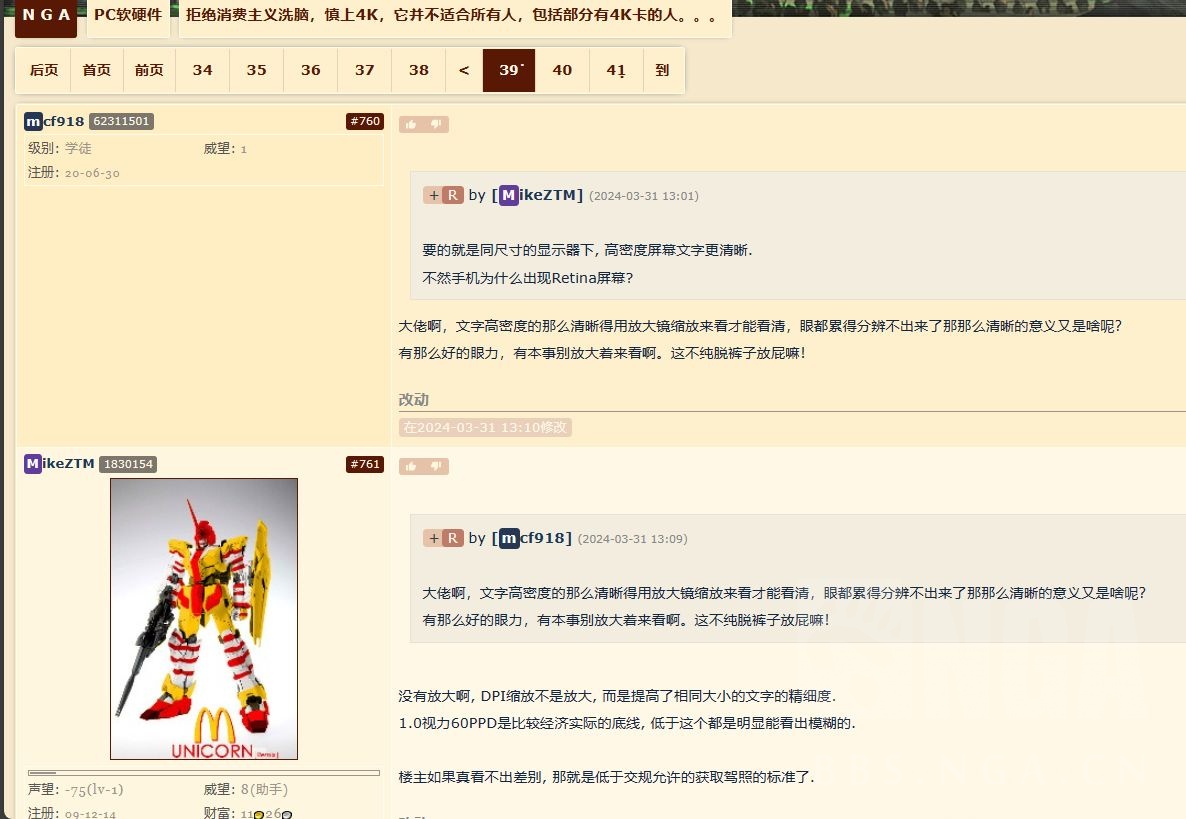Click the gold coin icon next to 财富
This screenshot has width=1186, height=819.
pyautogui.click(x=259, y=814)
